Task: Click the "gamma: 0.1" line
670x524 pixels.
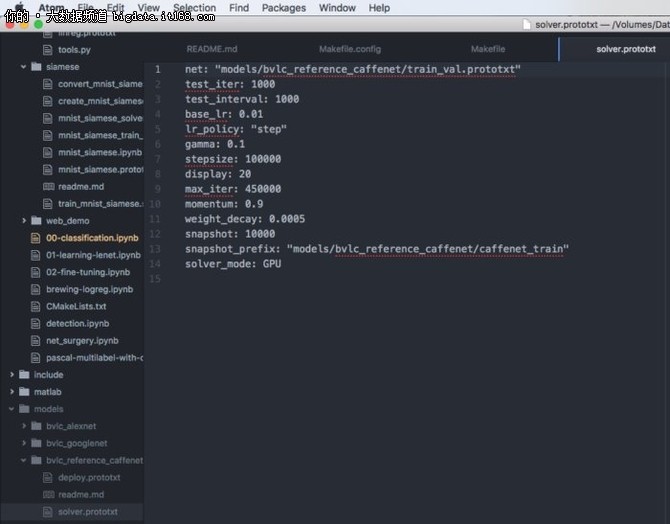Action: (x=215, y=144)
